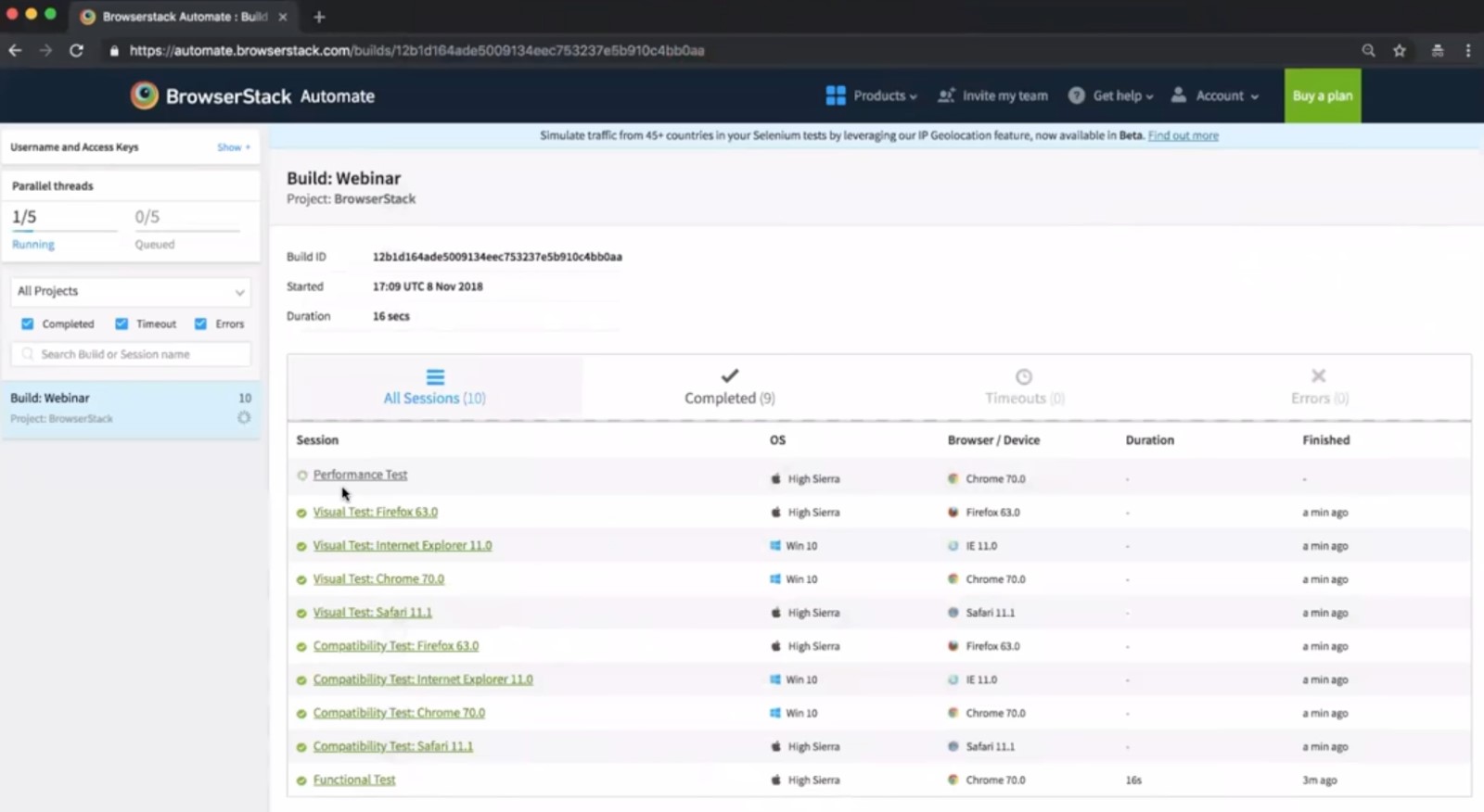Switch to All Sessions (10) tab
This screenshot has width=1484, height=812.
(435, 387)
